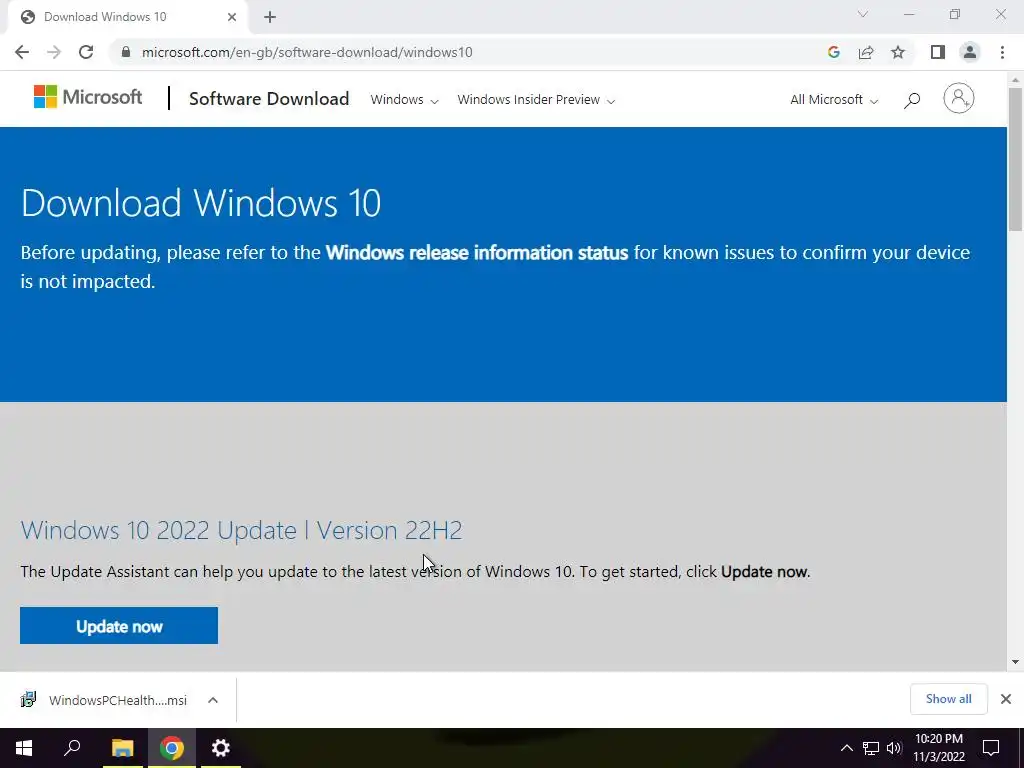Click the browser forward arrow
The image size is (1024, 768).
click(x=54, y=52)
